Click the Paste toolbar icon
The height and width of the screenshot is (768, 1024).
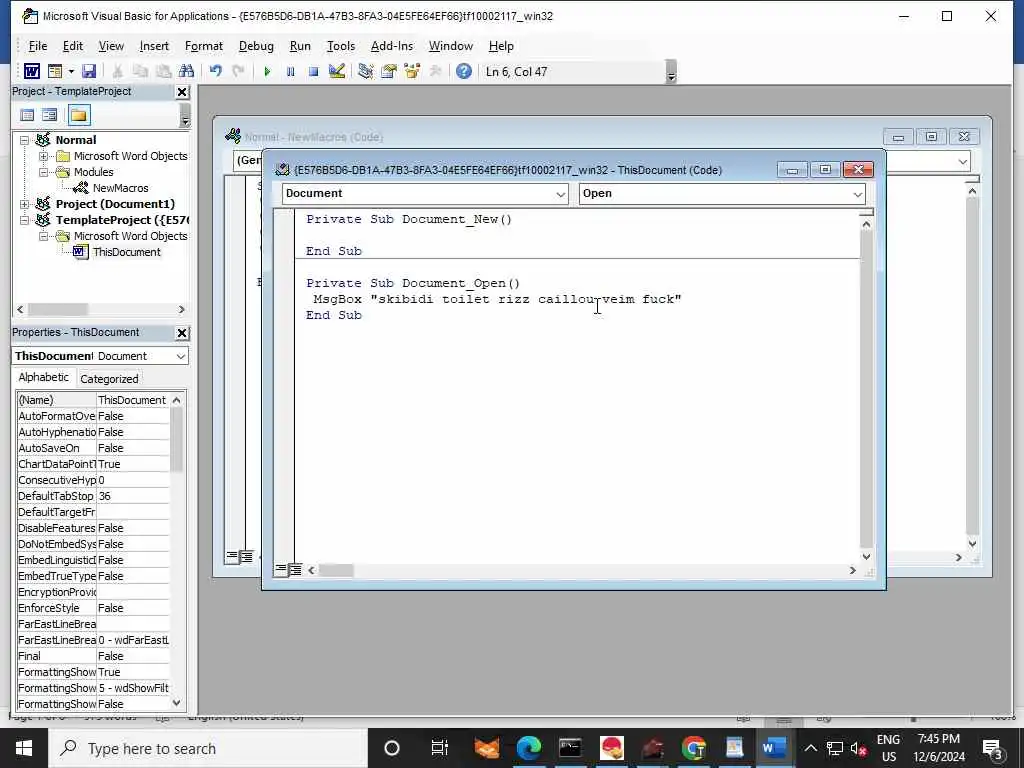tap(163, 71)
